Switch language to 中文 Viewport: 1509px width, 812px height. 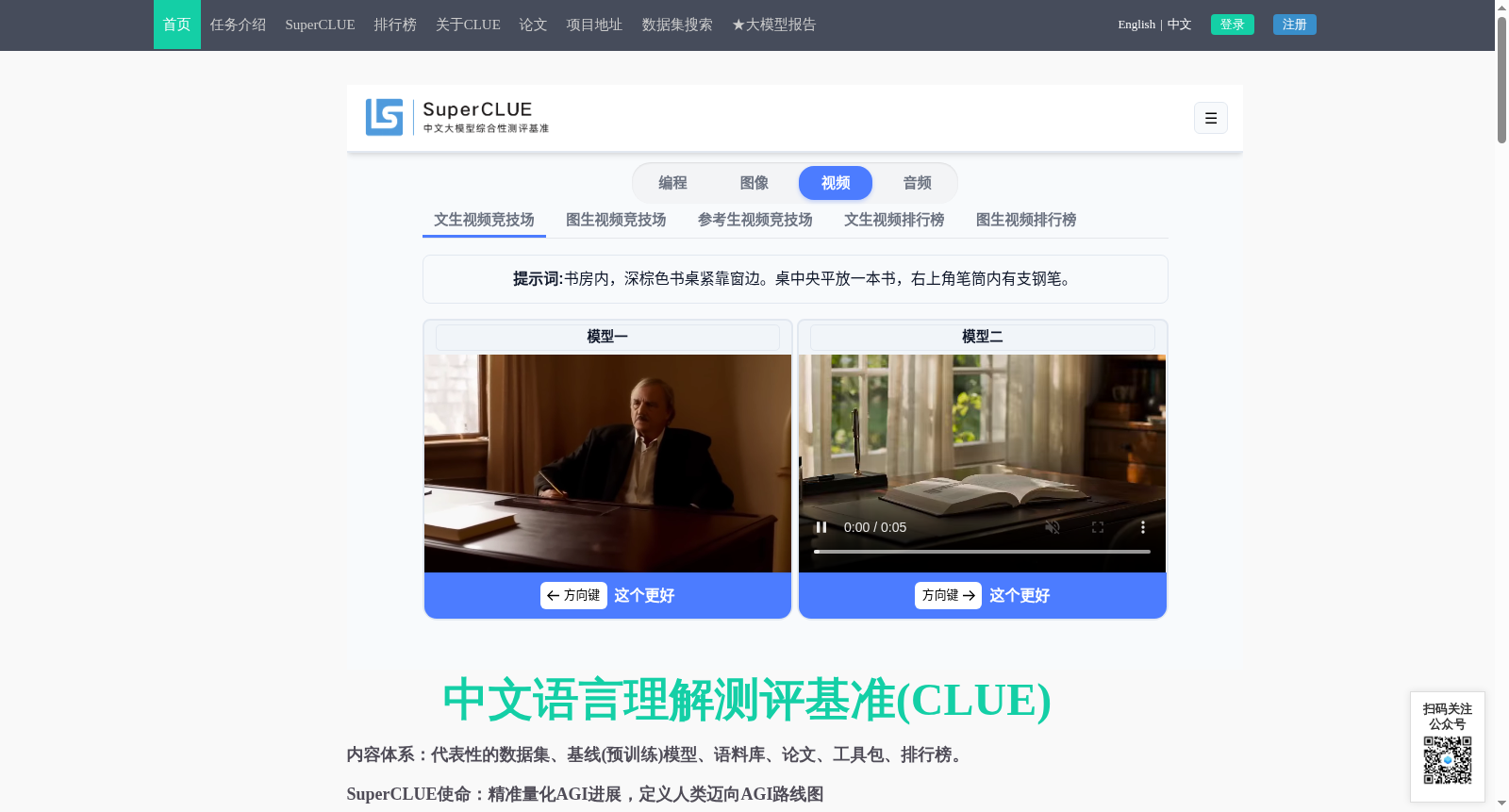coord(1179,25)
